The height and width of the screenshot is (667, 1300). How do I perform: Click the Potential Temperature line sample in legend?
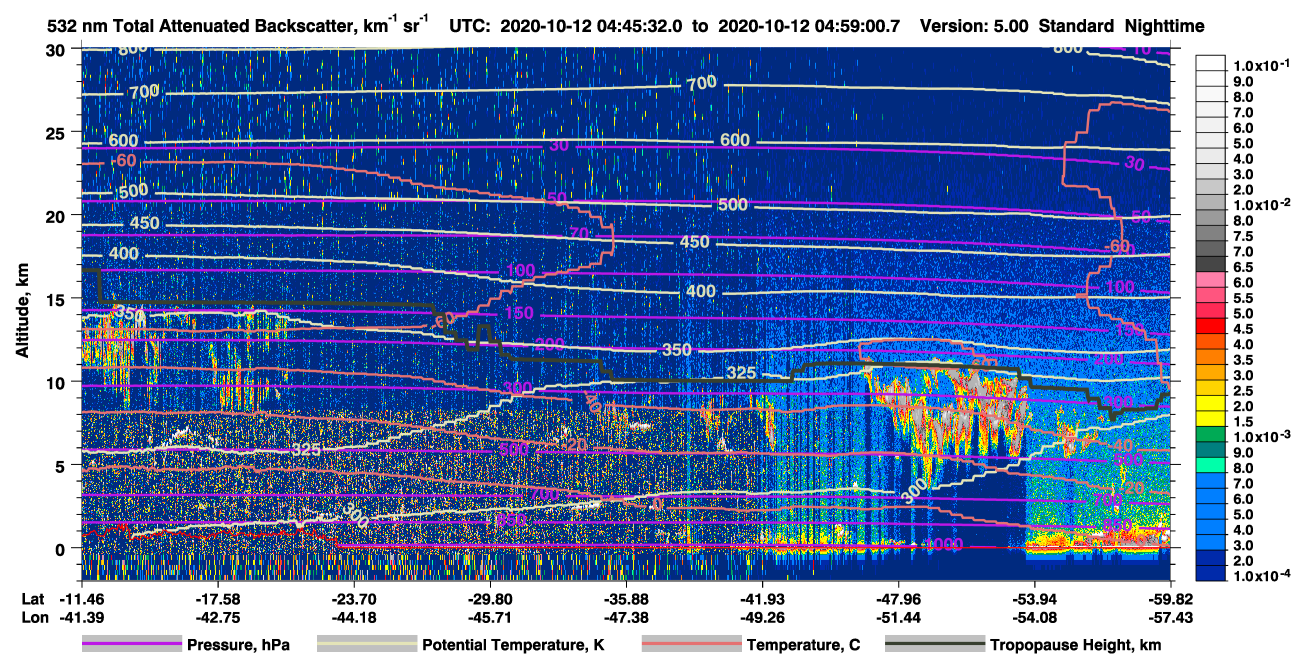366,645
